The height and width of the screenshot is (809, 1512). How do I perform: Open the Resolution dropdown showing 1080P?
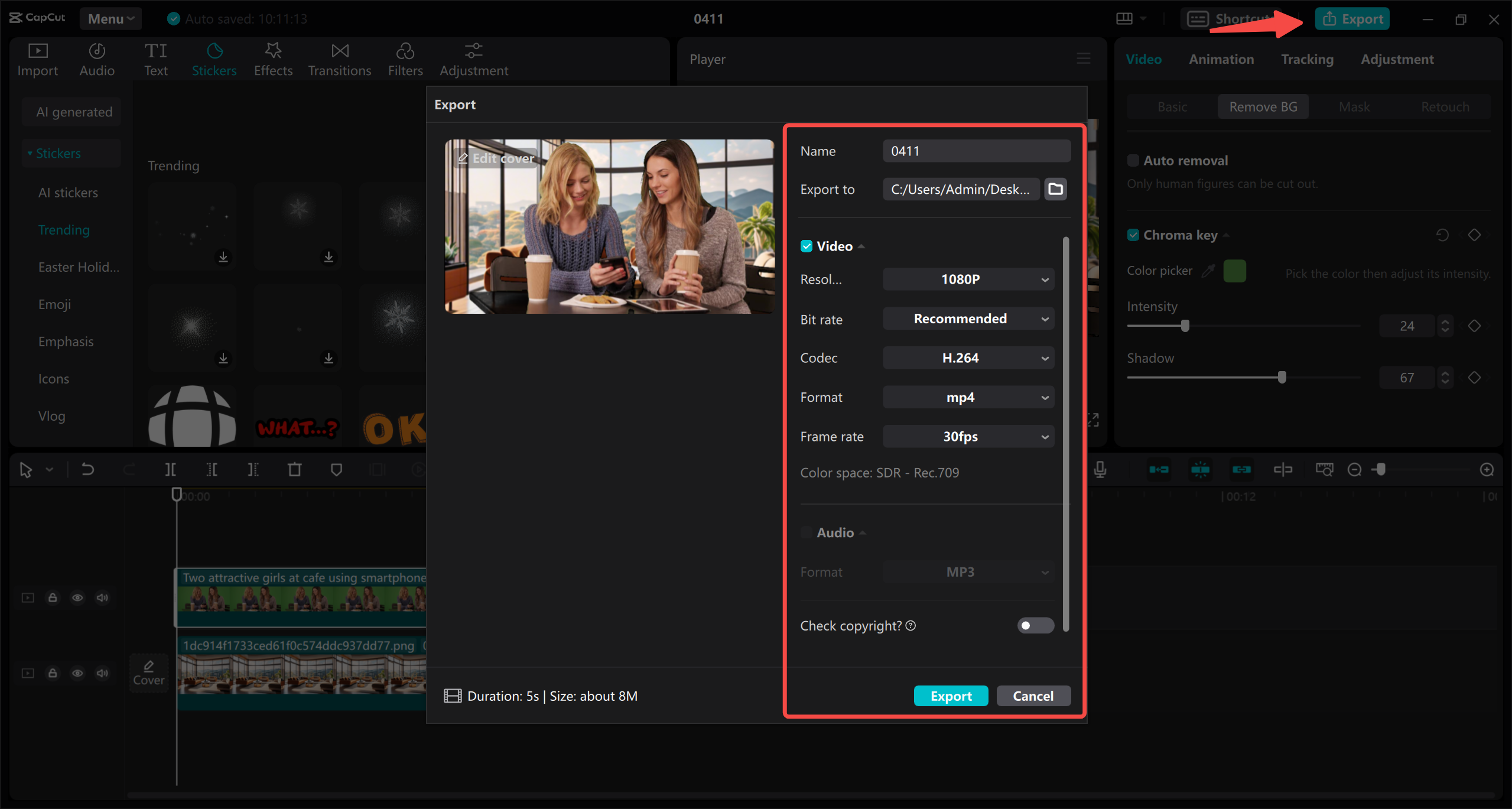[x=967, y=279]
